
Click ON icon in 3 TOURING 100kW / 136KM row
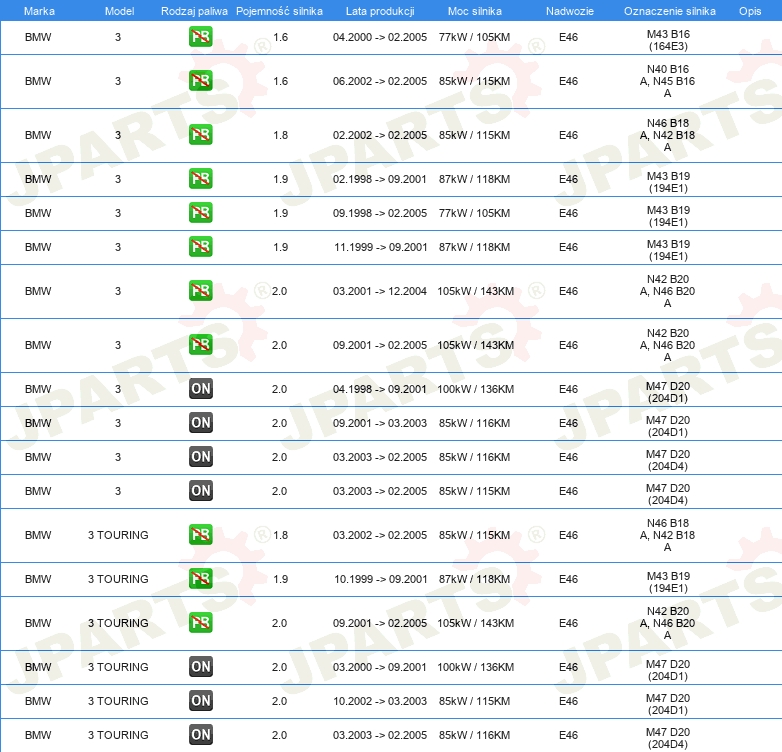point(201,667)
